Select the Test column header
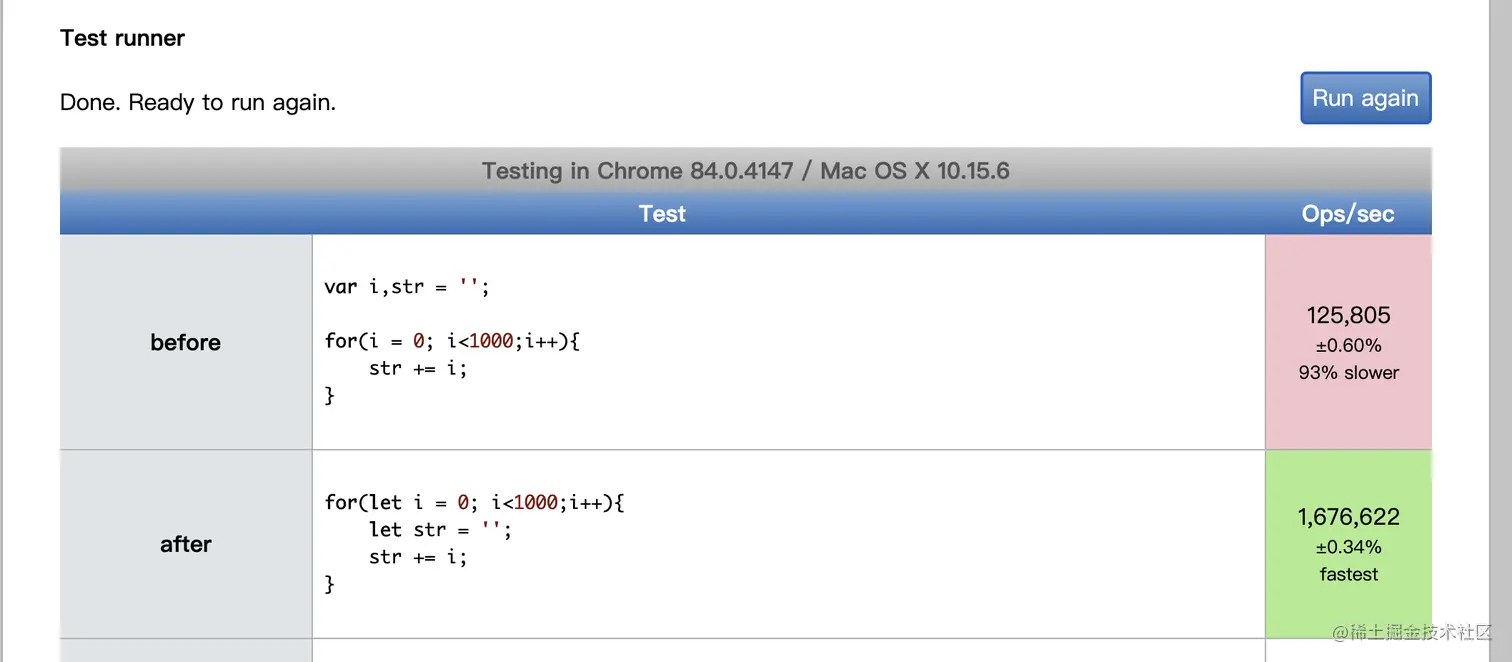 point(662,213)
